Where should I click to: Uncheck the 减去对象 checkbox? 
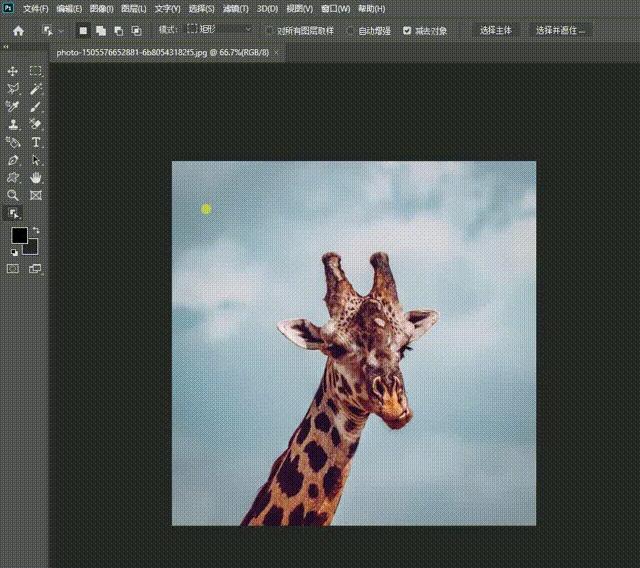pyautogui.click(x=407, y=31)
